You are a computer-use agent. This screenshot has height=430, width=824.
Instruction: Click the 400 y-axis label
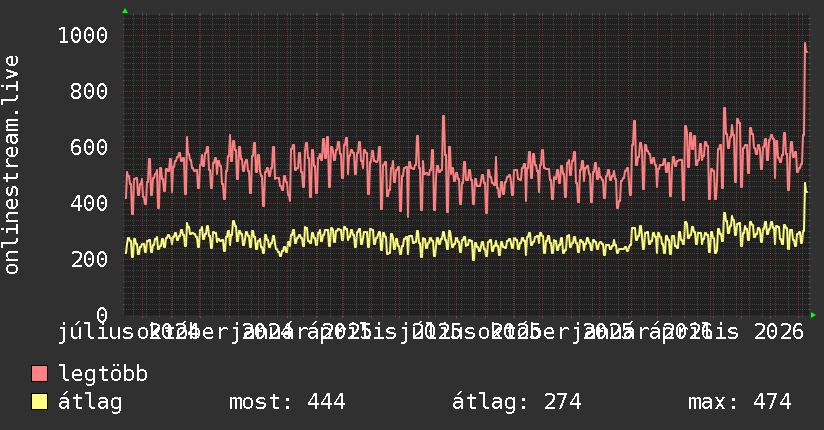[x=89, y=203]
